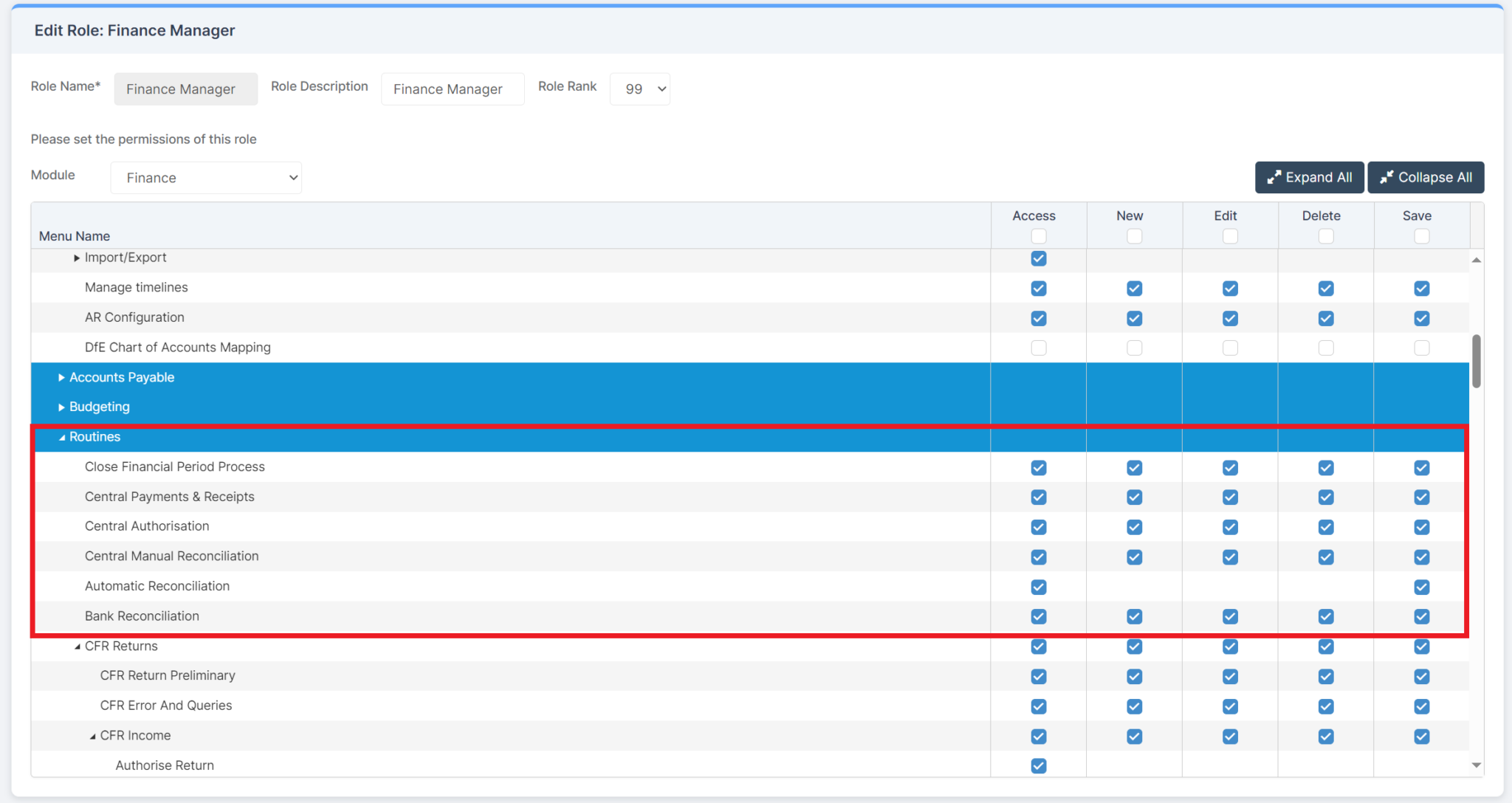
Task: Select the Role Name field
Action: tap(185, 89)
